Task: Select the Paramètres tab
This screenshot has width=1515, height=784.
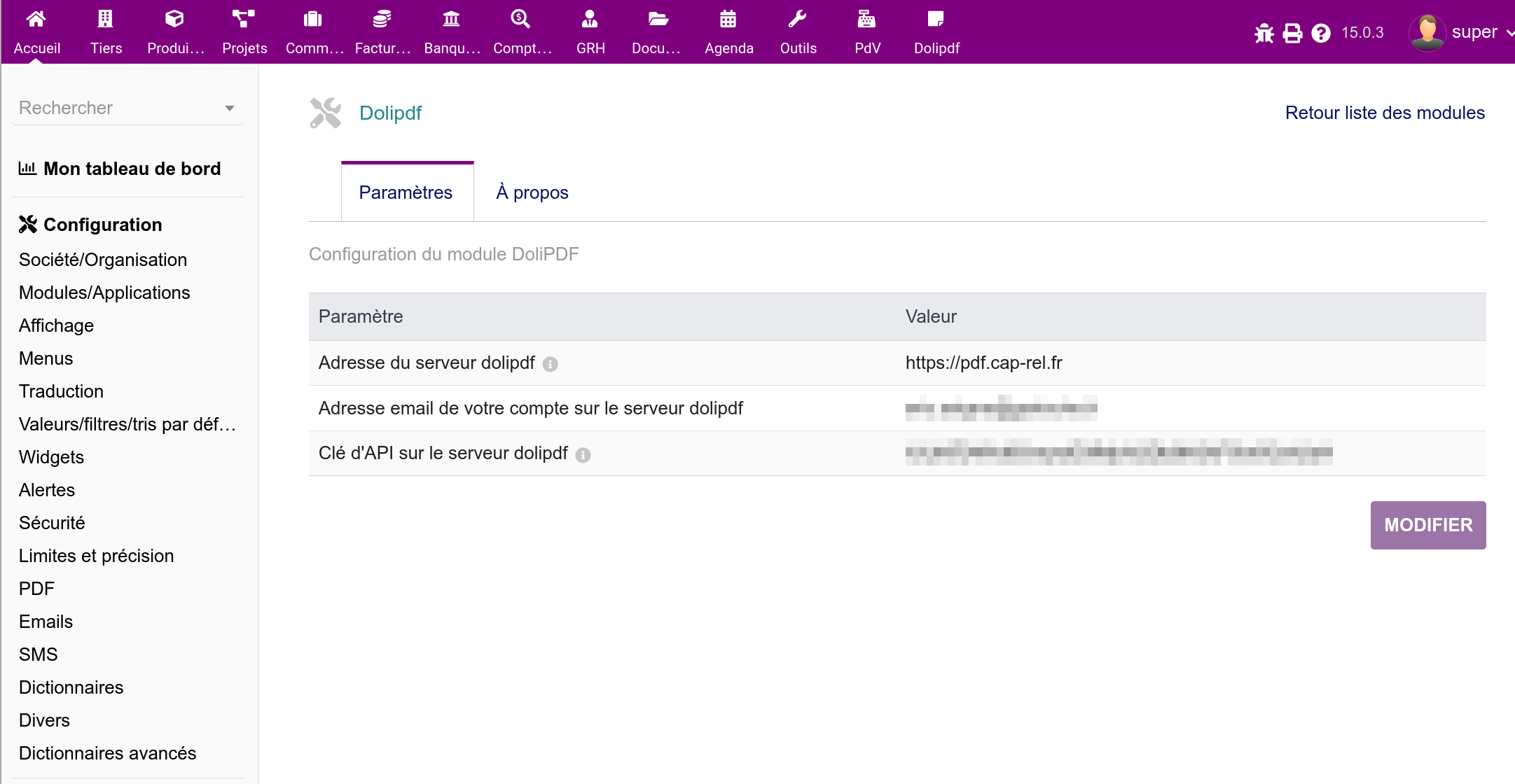Action: 406,192
